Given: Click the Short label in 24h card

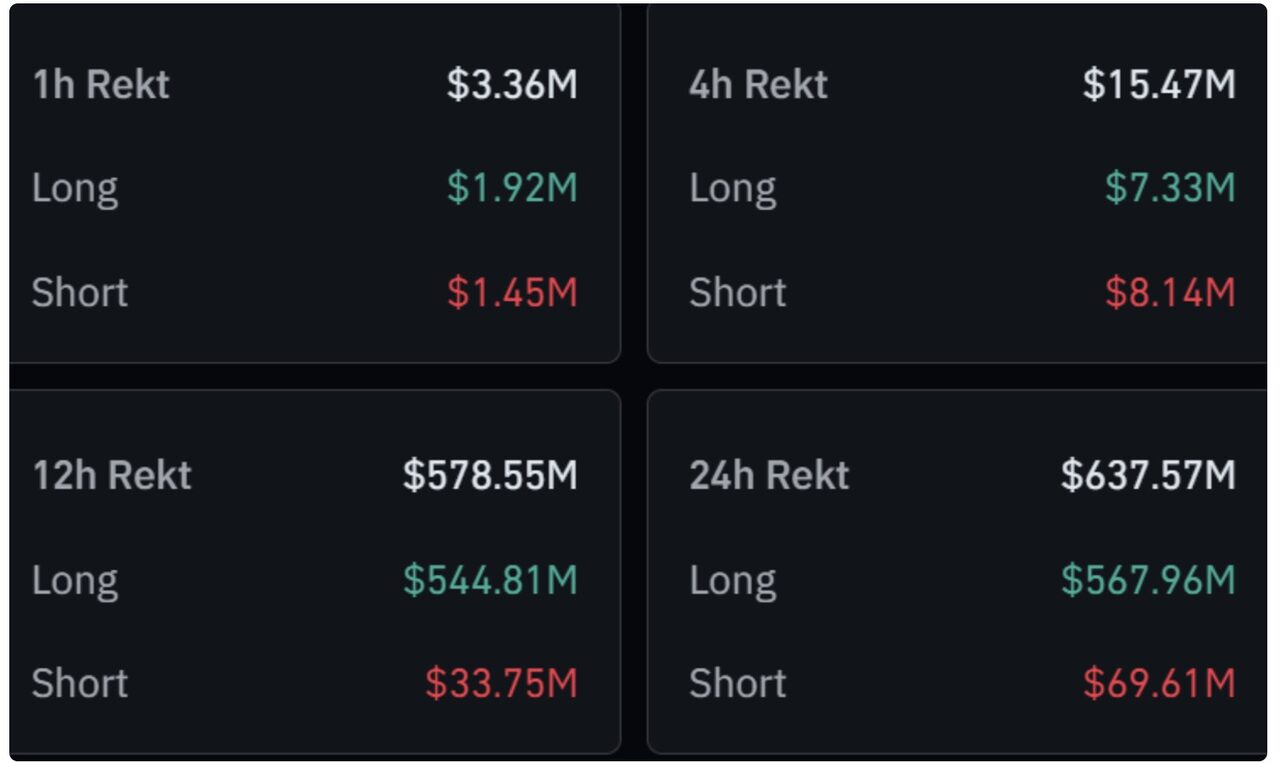Looking at the screenshot, I should tap(738, 683).
